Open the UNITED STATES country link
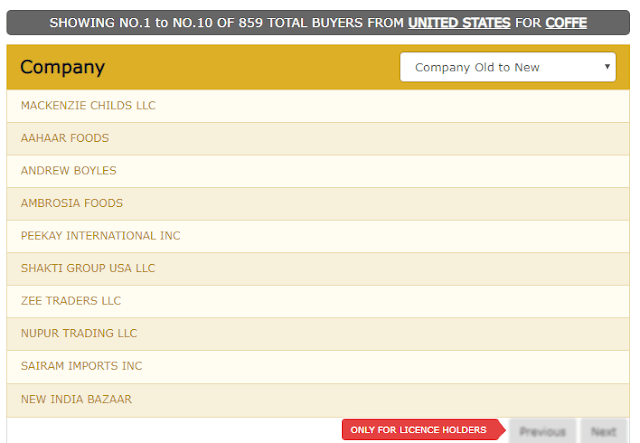This screenshot has height=443, width=640. tap(459, 22)
